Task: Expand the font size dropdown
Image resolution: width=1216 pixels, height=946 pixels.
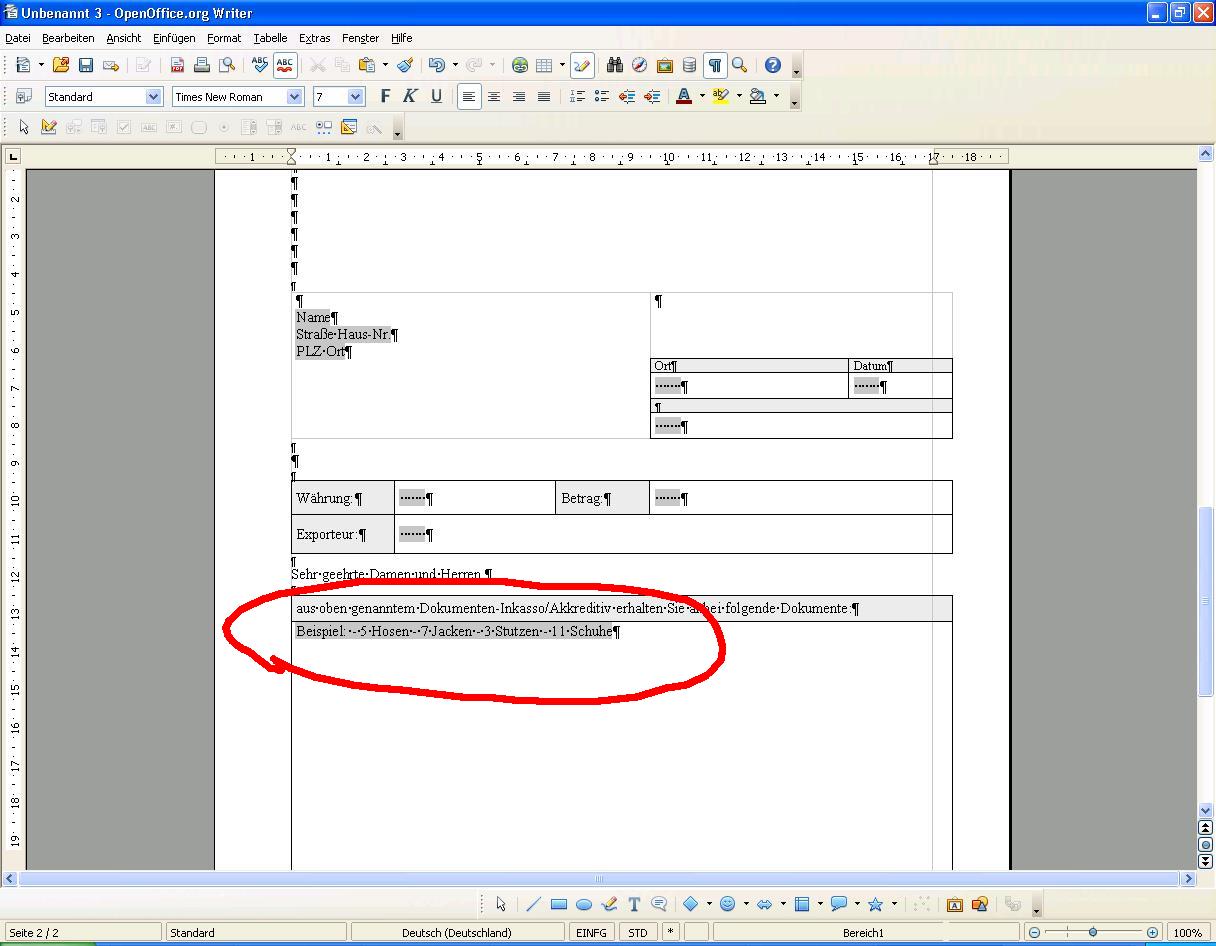Action: coord(355,97)
